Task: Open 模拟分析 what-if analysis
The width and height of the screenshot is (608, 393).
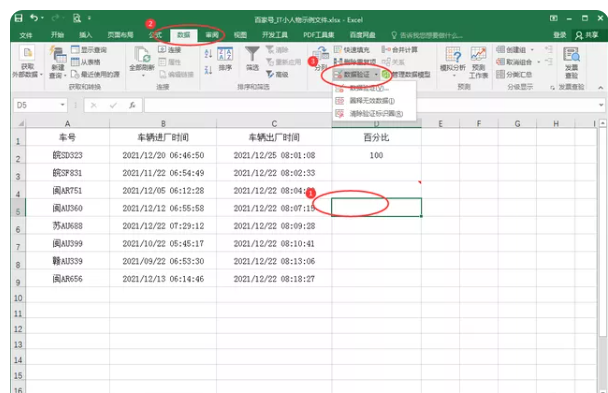Action: pyautogui.click(x=453, y=62)
